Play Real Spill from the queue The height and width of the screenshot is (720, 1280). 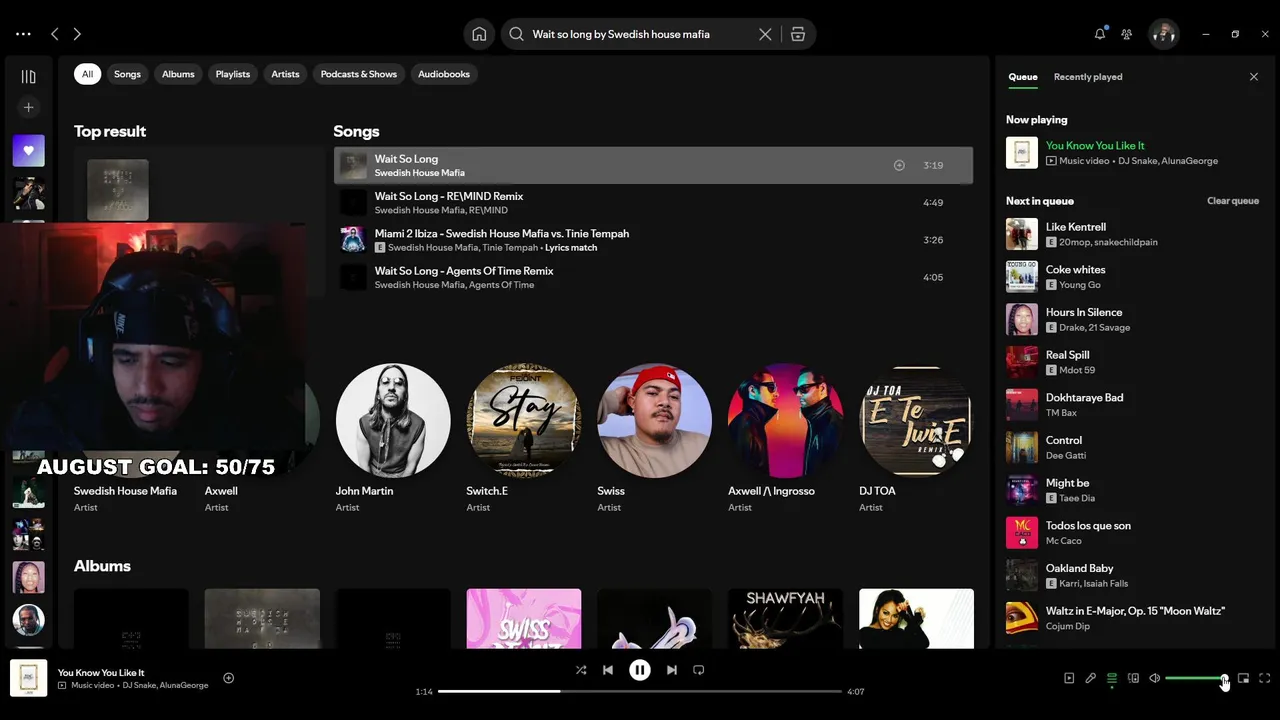pos(1133,362)
